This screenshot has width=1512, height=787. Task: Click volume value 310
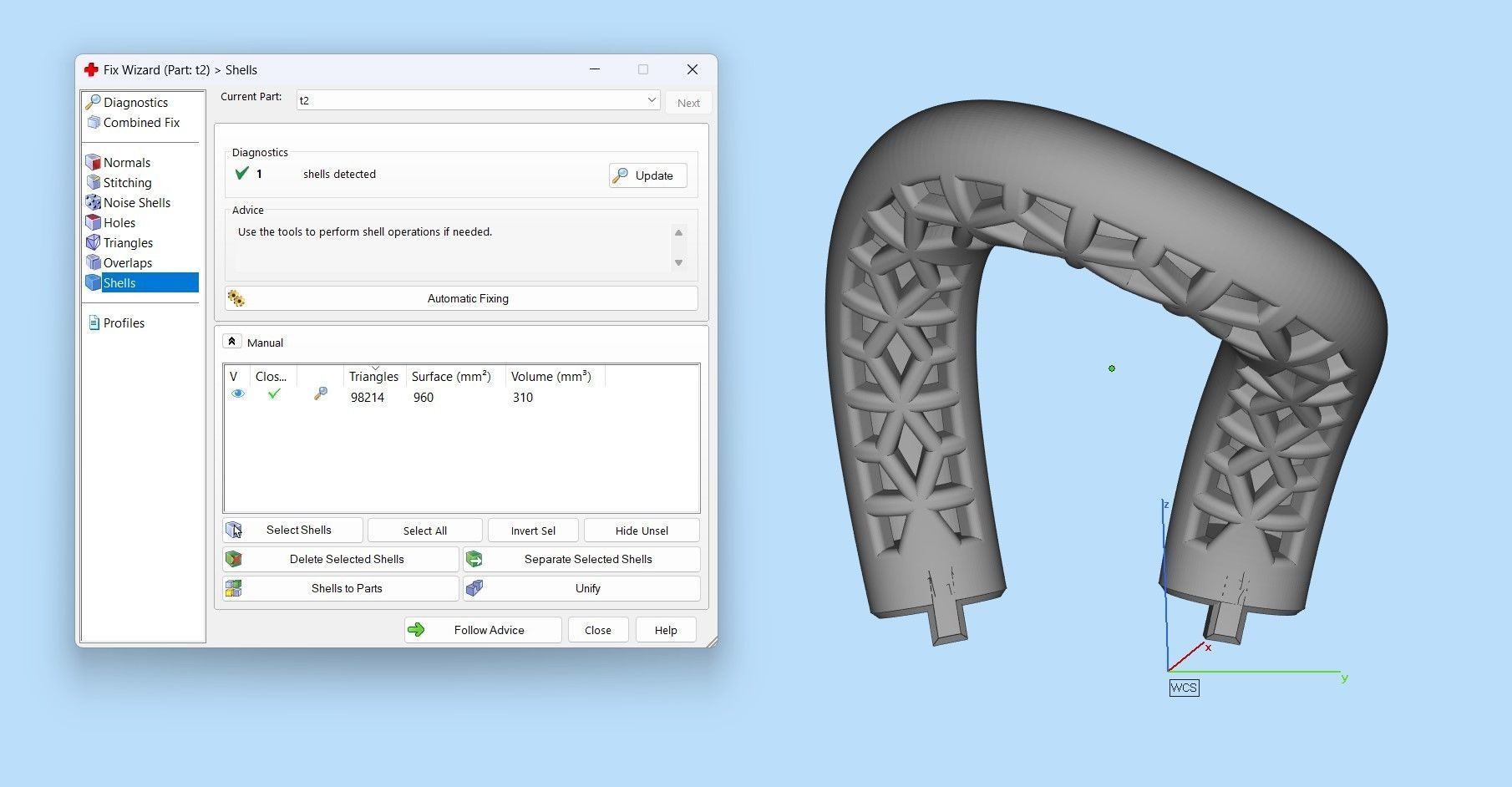point(523,398)
